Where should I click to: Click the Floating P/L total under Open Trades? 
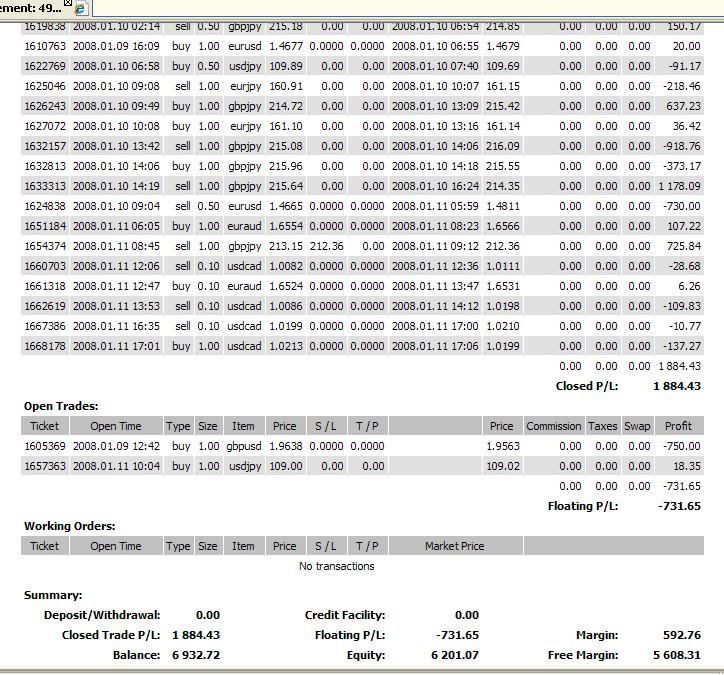679,506
